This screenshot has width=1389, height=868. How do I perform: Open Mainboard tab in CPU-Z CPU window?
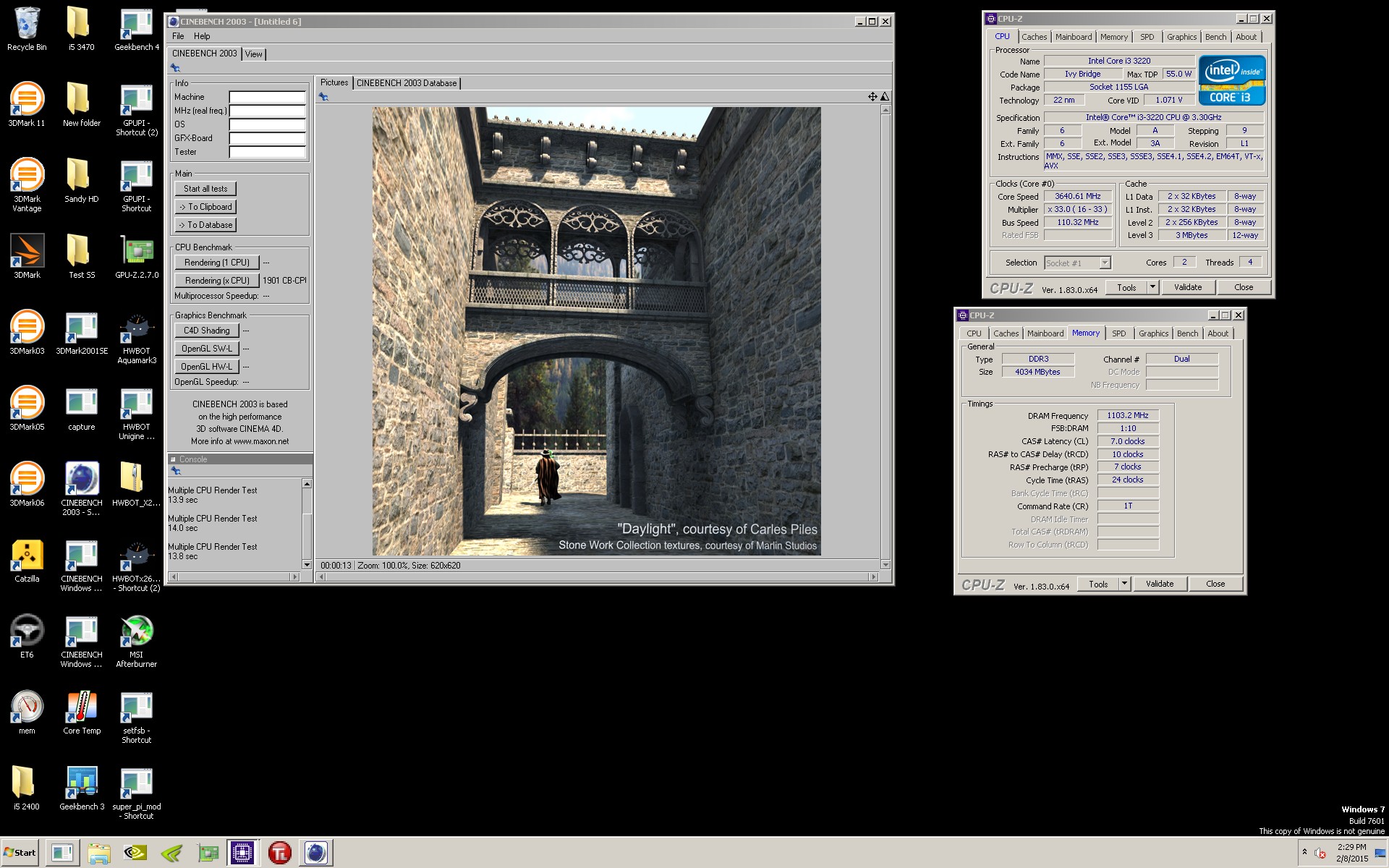pyautogui.click(x=1074, y=37)
